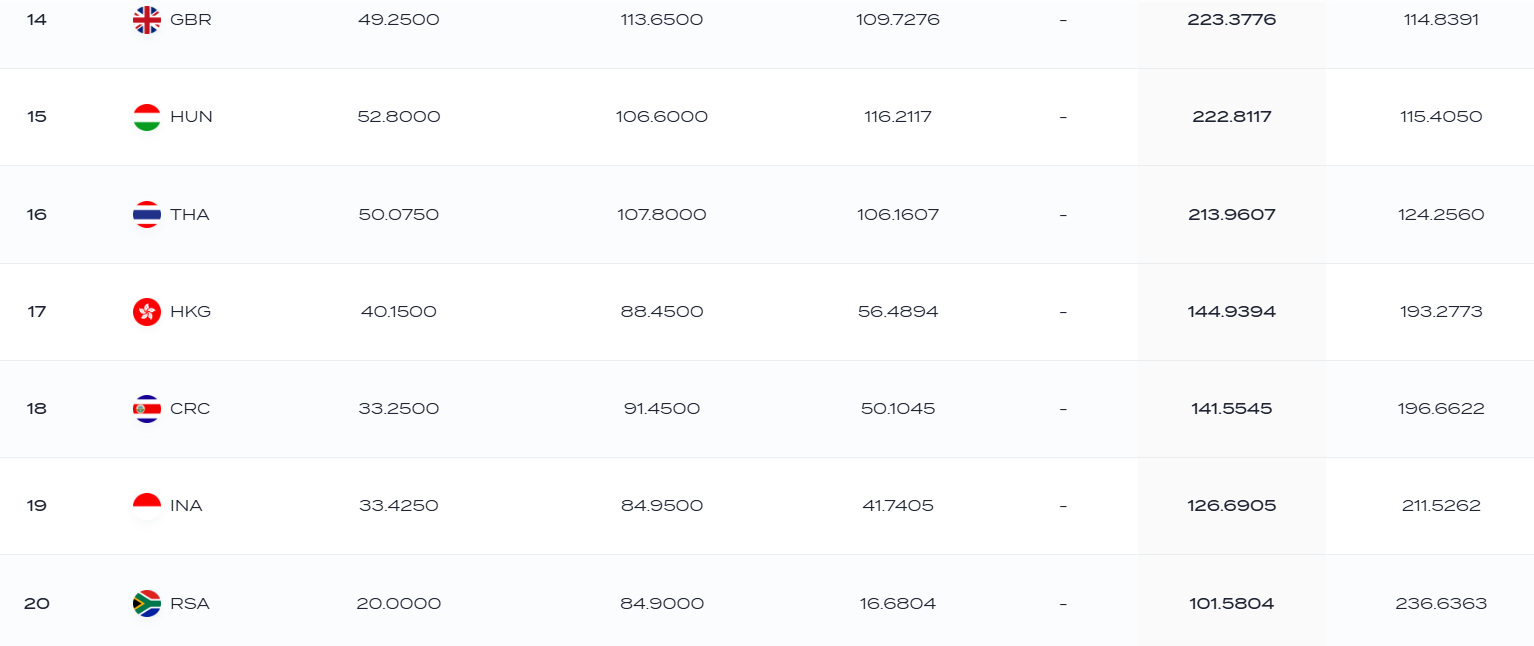
Task: Select the HKG country label
Action: click(191, 312)
